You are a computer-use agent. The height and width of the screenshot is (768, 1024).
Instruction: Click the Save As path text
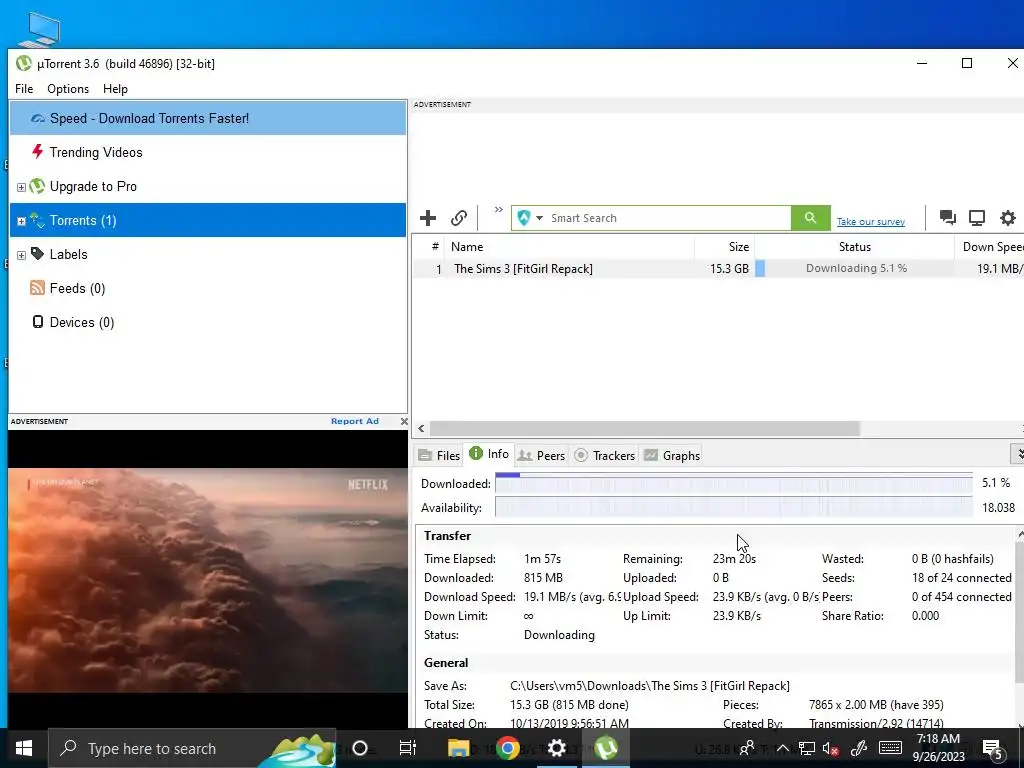click(x=650, y=686)
